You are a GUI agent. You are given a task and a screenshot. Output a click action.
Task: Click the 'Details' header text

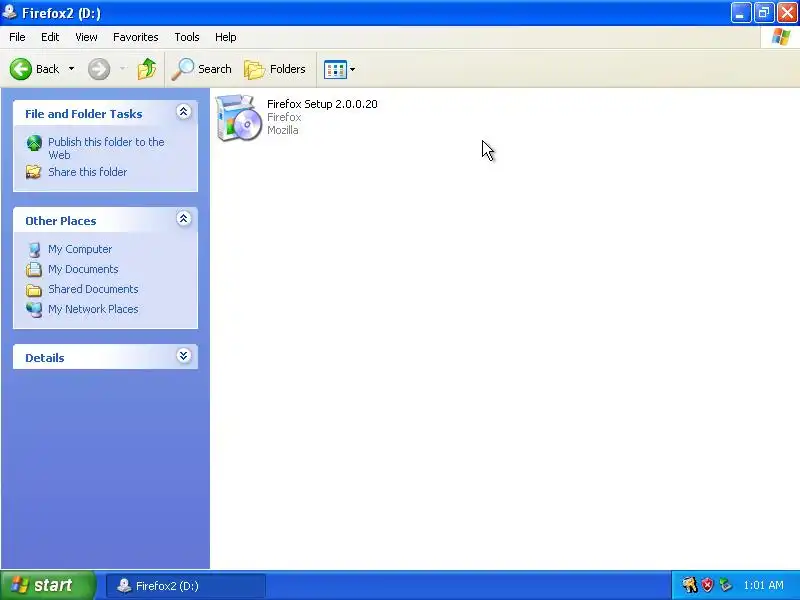(x=45, y=358)
